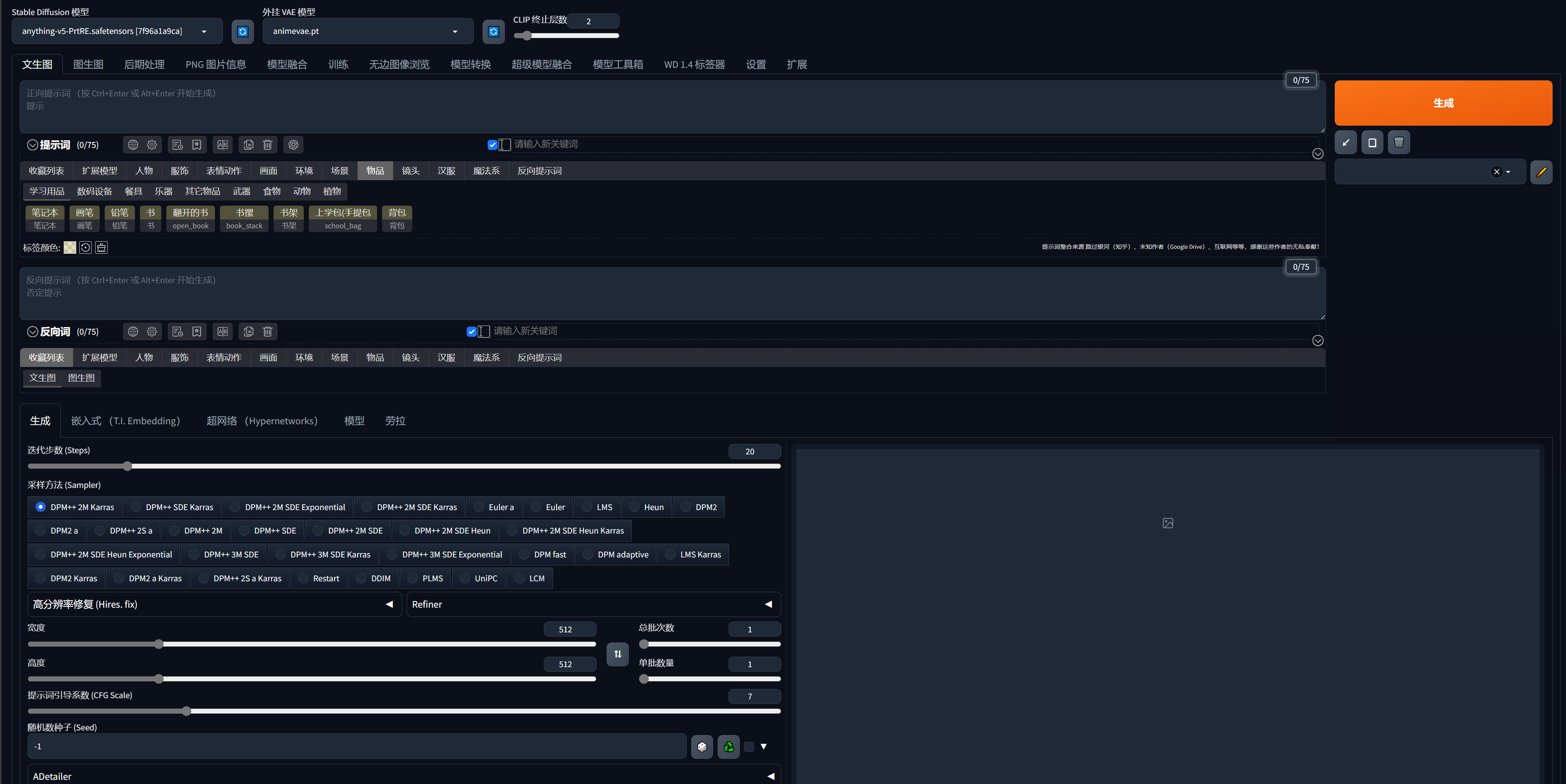Switch to the 图生图 main tab
The width and height of the screenshot is (1566, 784).
(x=88, y=64)
